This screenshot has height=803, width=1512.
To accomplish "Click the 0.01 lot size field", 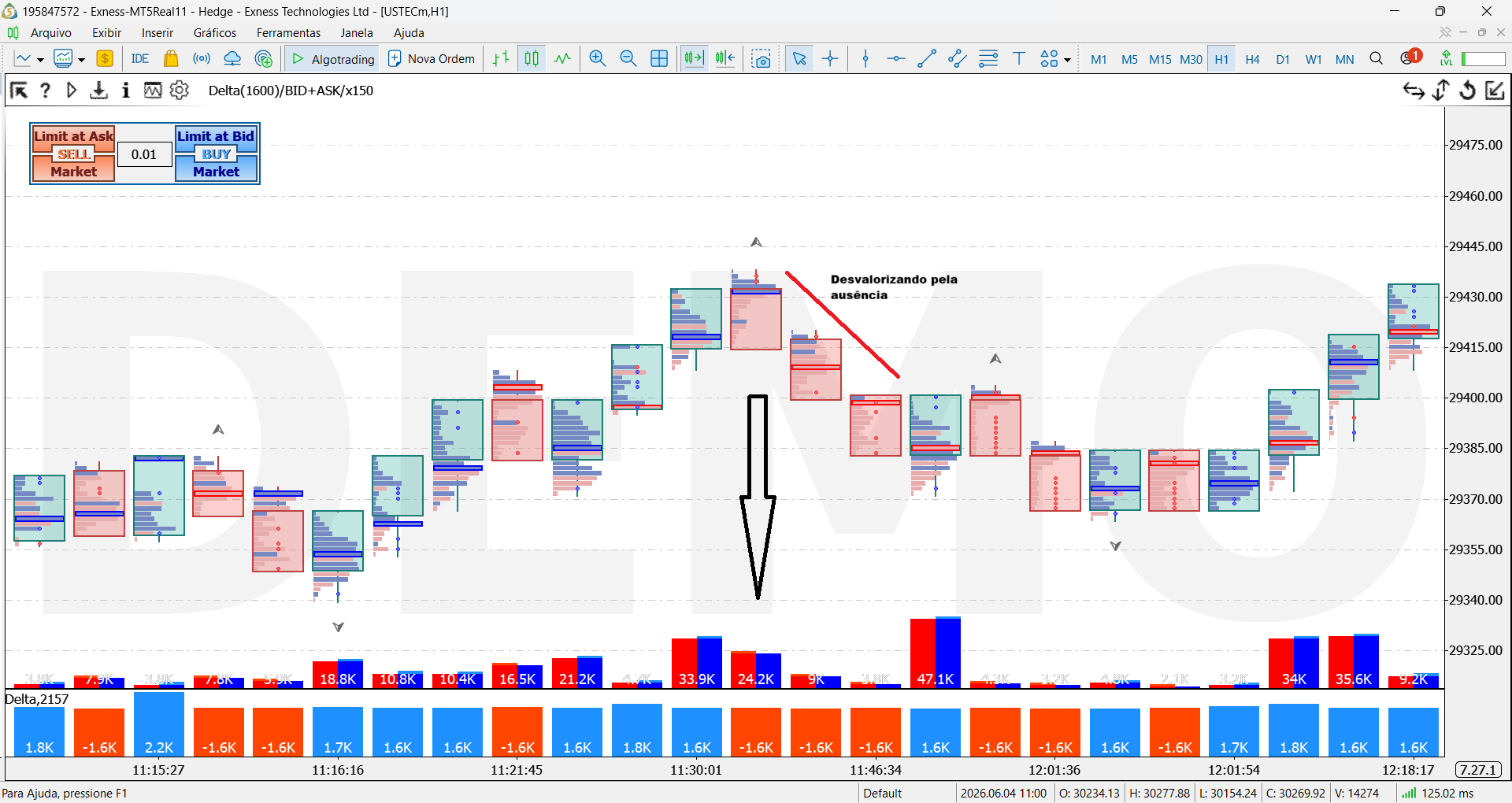I will 144,154.
